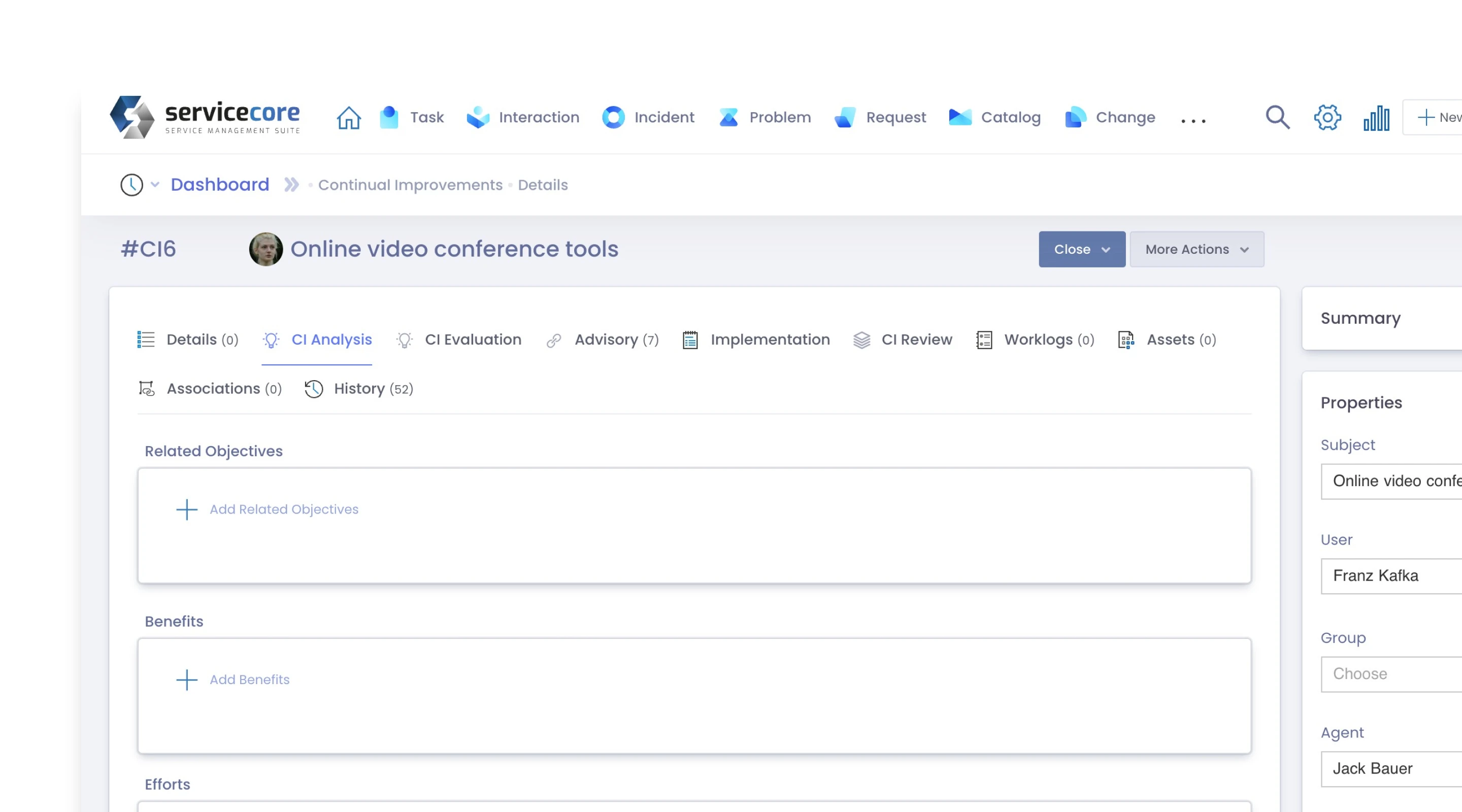Select the CI Analysis tab
Image resolution: width=1462 pixels, height=812 pixels.
[x=317, y=340]
